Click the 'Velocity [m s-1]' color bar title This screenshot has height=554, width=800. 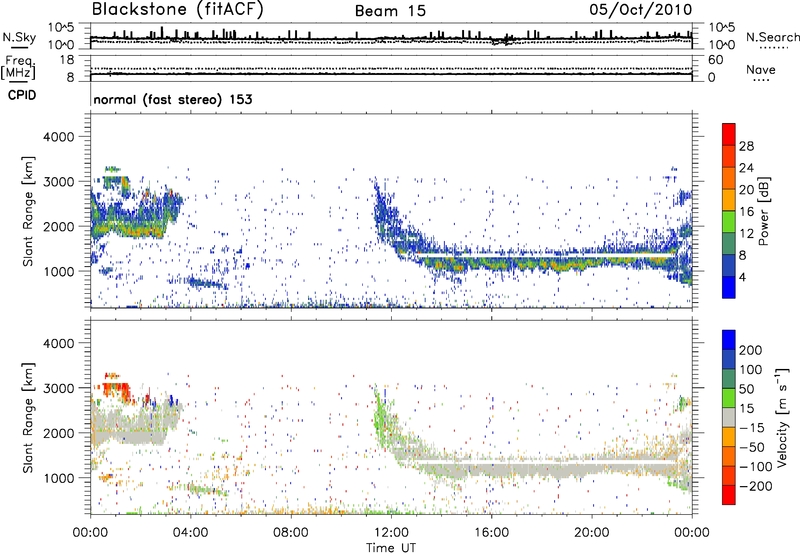coord(782,417)
